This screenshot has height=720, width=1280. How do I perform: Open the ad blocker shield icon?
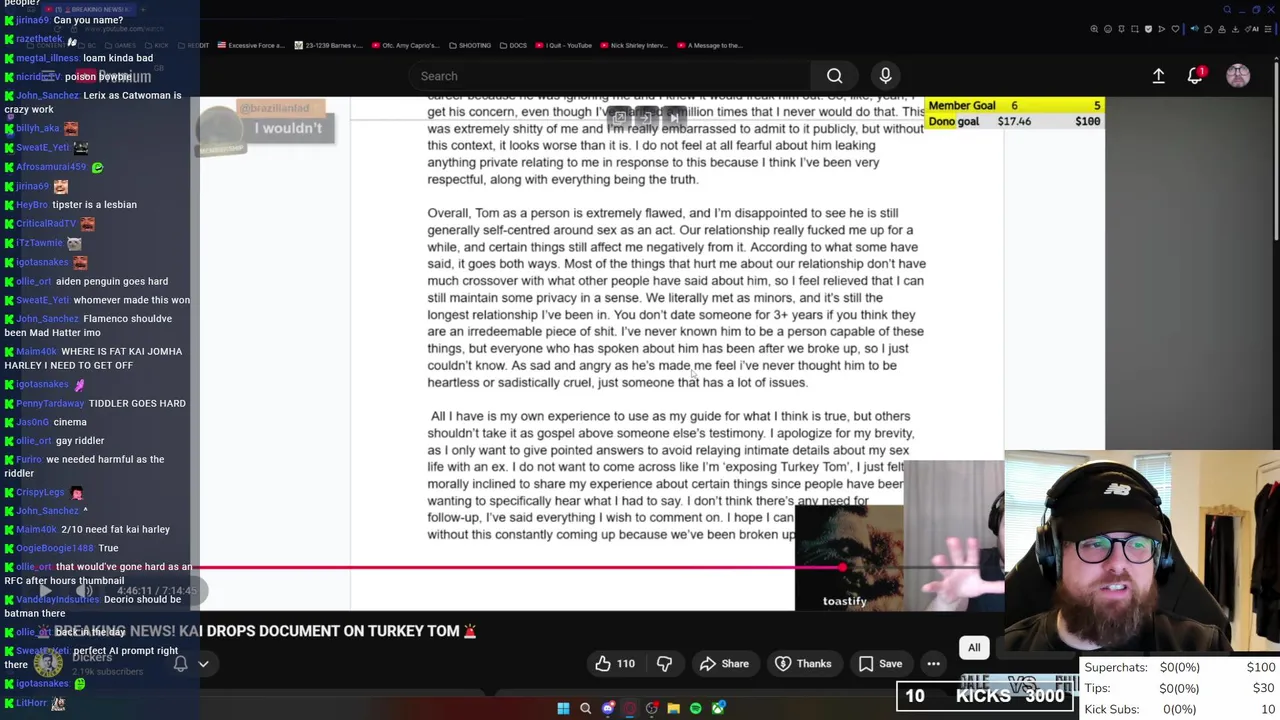click(1148, 29)
